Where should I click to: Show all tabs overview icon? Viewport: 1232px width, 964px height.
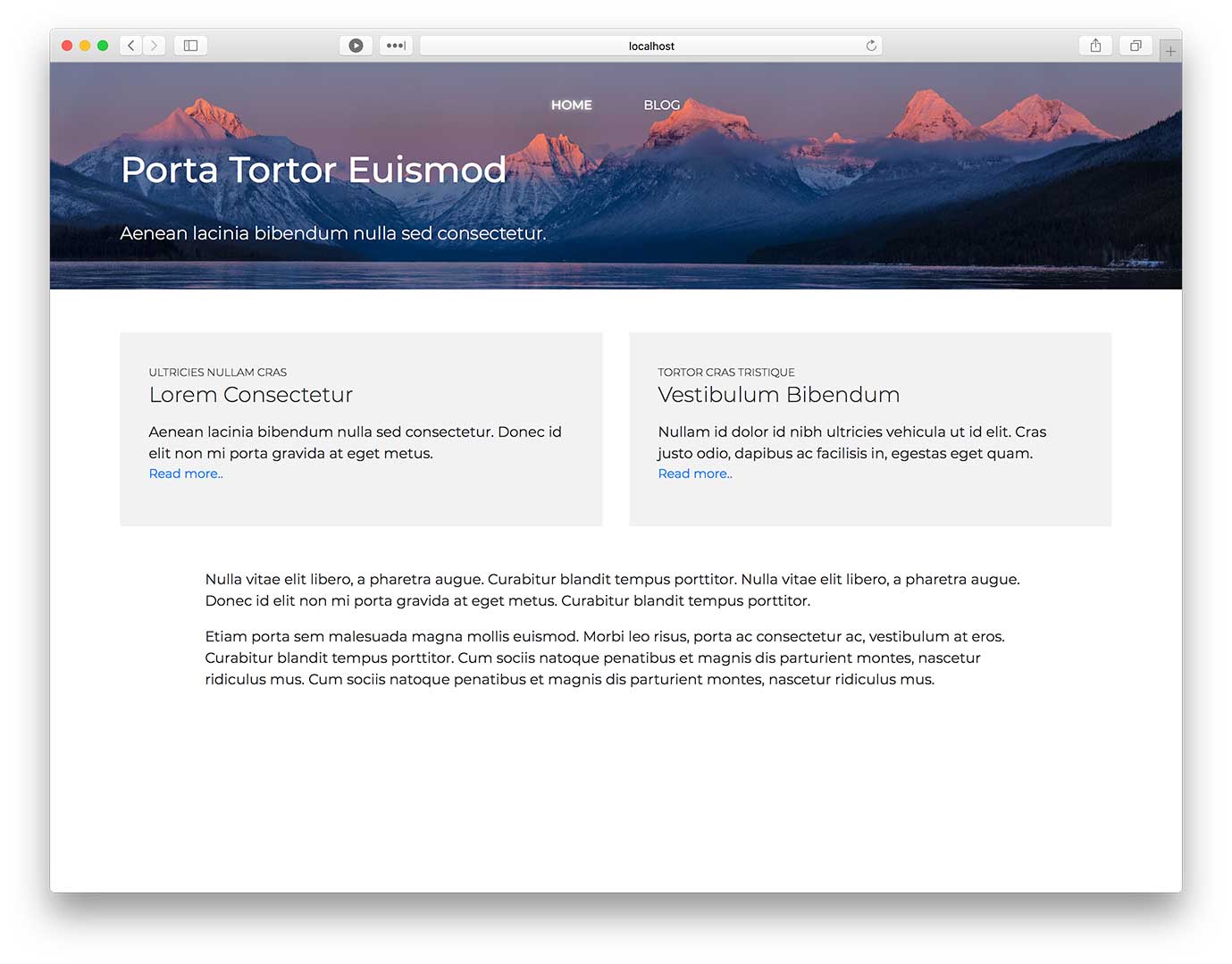(1136, 46)
